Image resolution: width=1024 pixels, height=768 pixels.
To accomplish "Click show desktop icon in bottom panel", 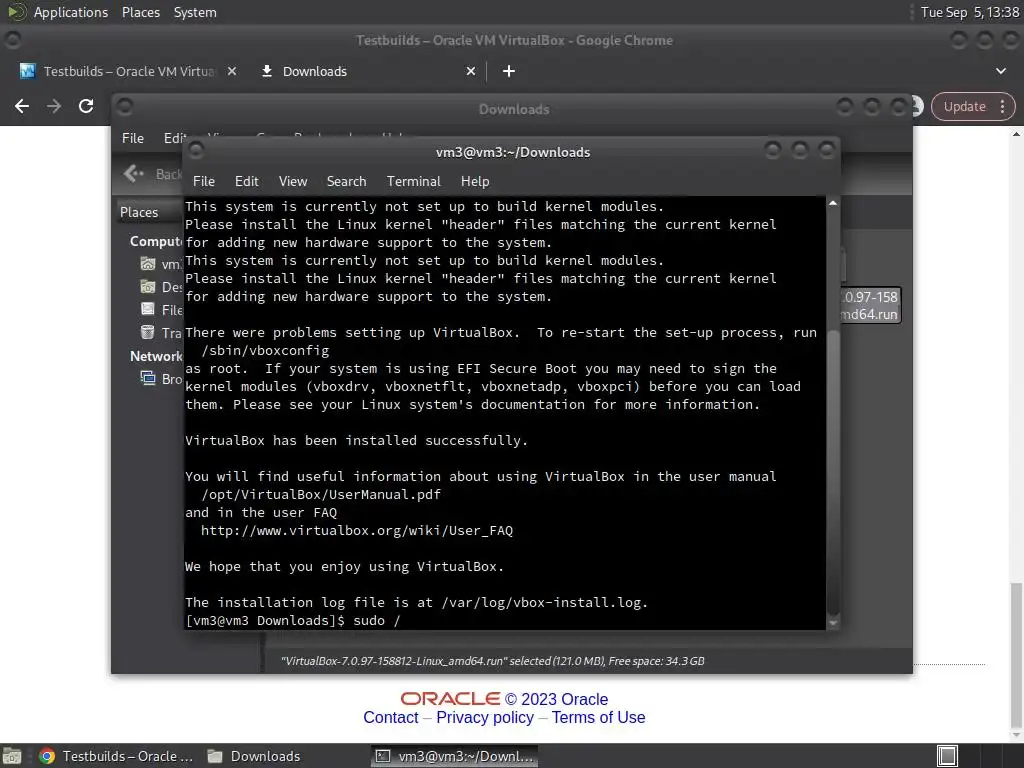I will [12, 756].
